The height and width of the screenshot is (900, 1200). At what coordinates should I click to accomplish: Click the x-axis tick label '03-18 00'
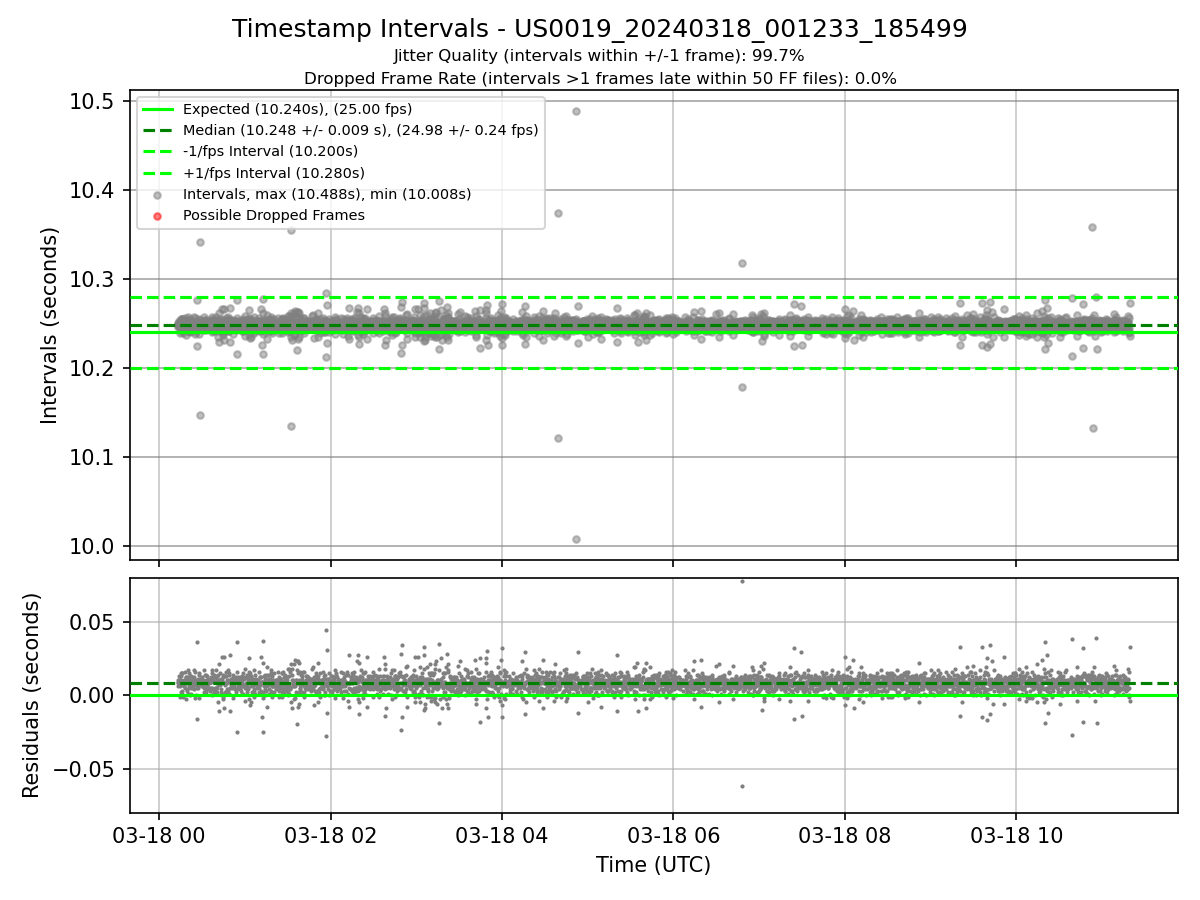(159, 836)
